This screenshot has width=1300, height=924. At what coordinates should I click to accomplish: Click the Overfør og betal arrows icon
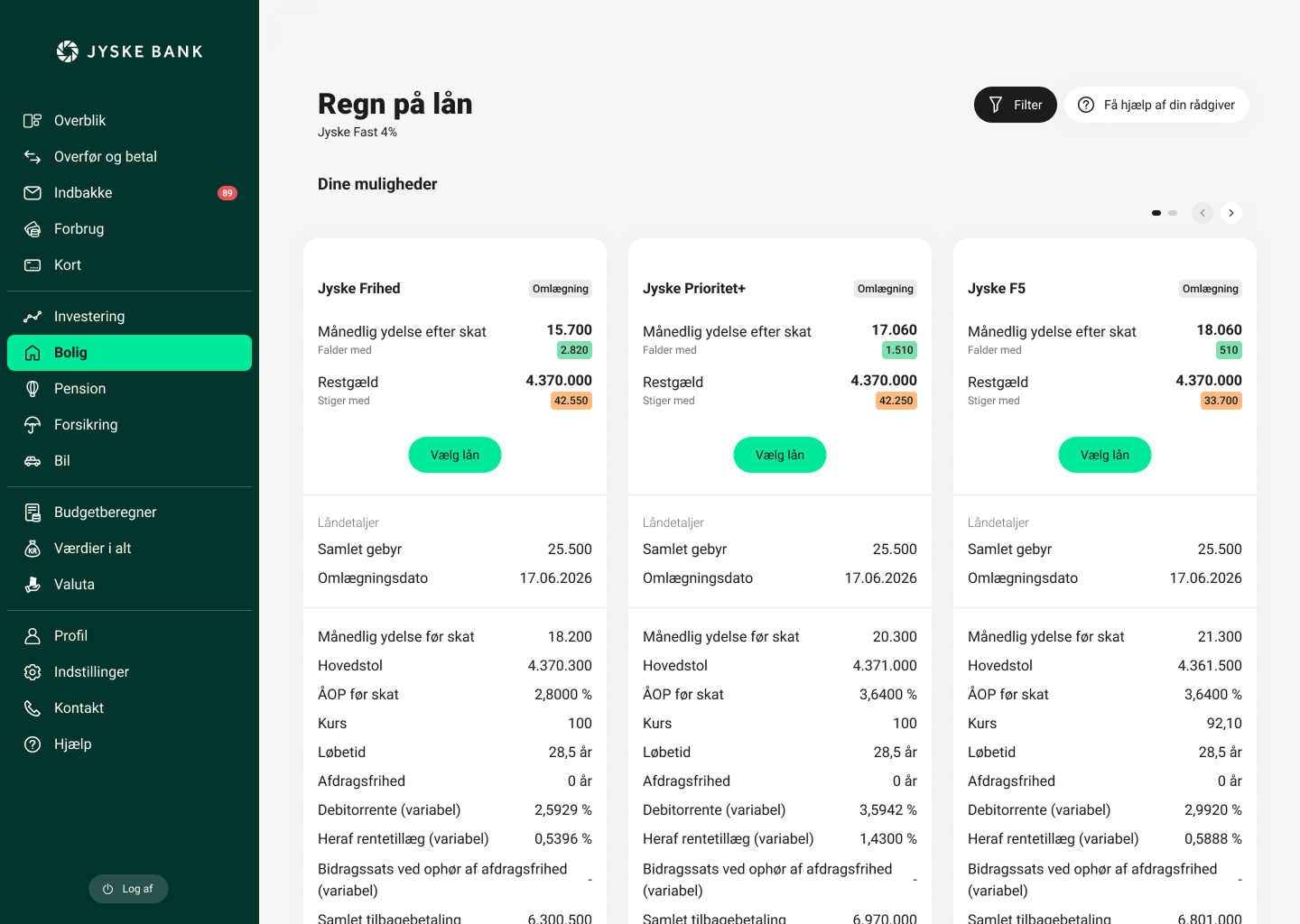point(32,157)
